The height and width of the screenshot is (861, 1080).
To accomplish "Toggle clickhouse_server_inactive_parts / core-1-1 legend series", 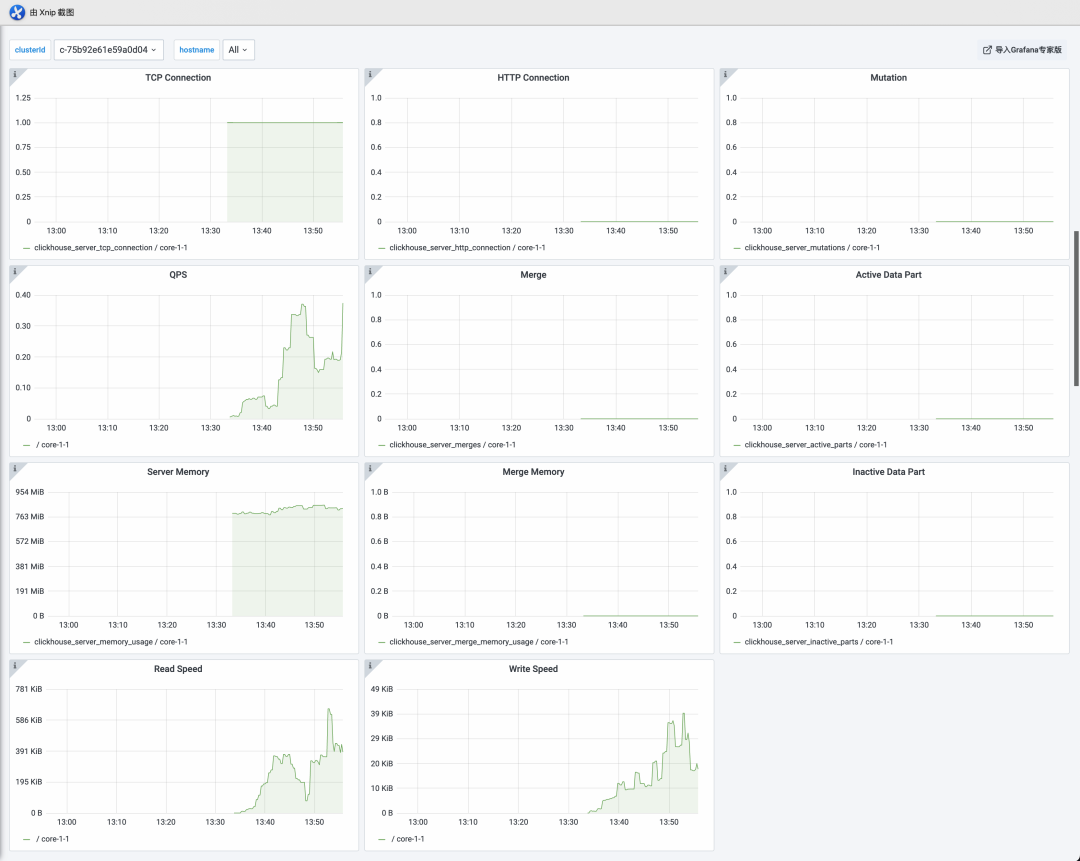I will tap(818, 642).
